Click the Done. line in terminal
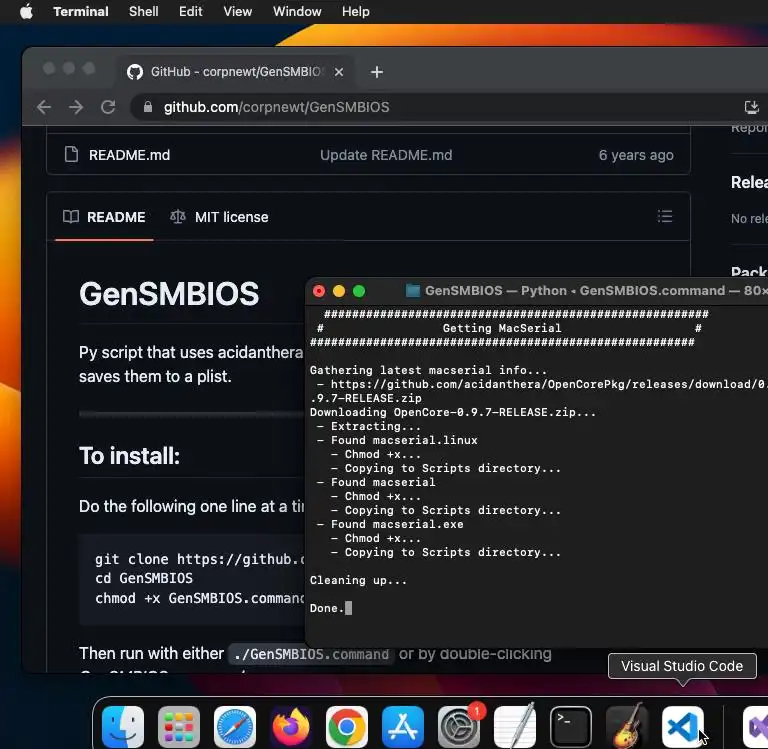The height and width of the screenshot is (749, 768). point(327,608)
